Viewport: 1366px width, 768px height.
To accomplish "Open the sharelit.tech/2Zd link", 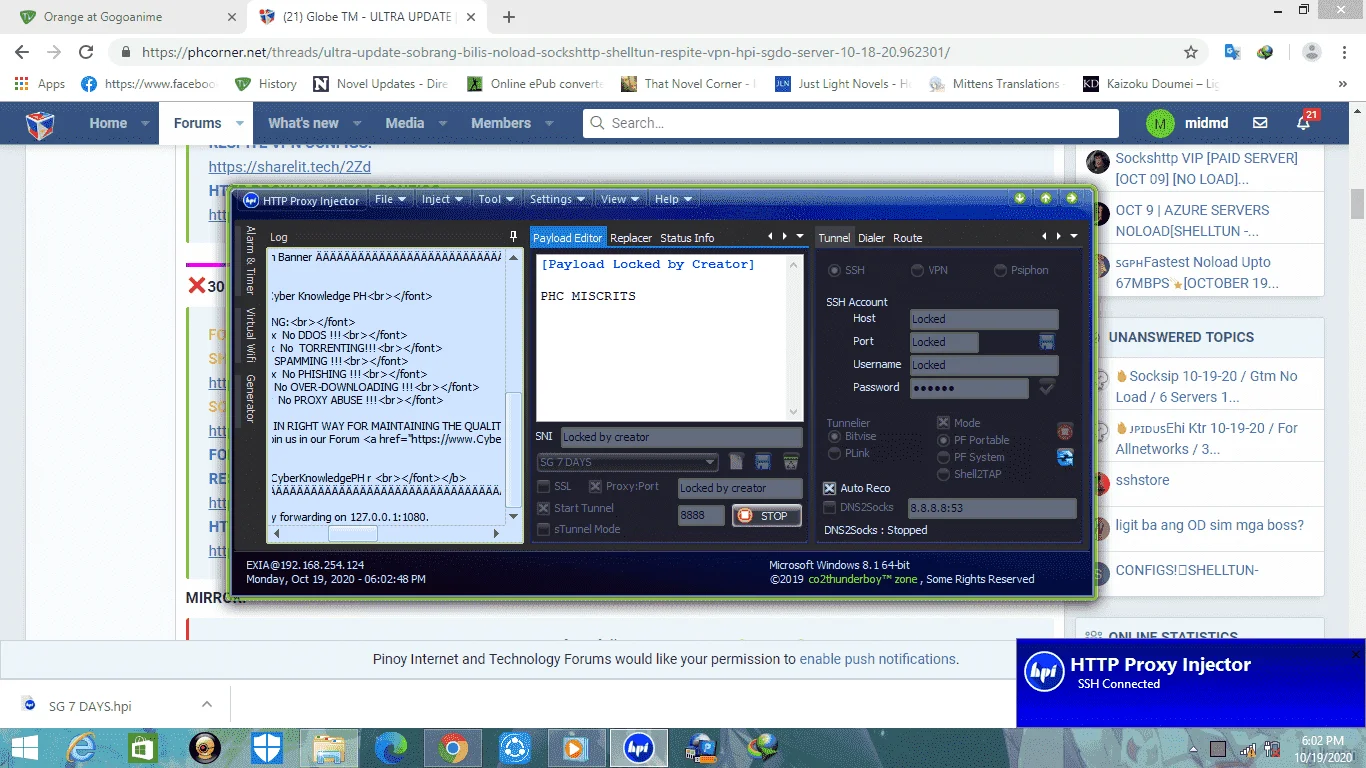I will (x=290, y=166).
